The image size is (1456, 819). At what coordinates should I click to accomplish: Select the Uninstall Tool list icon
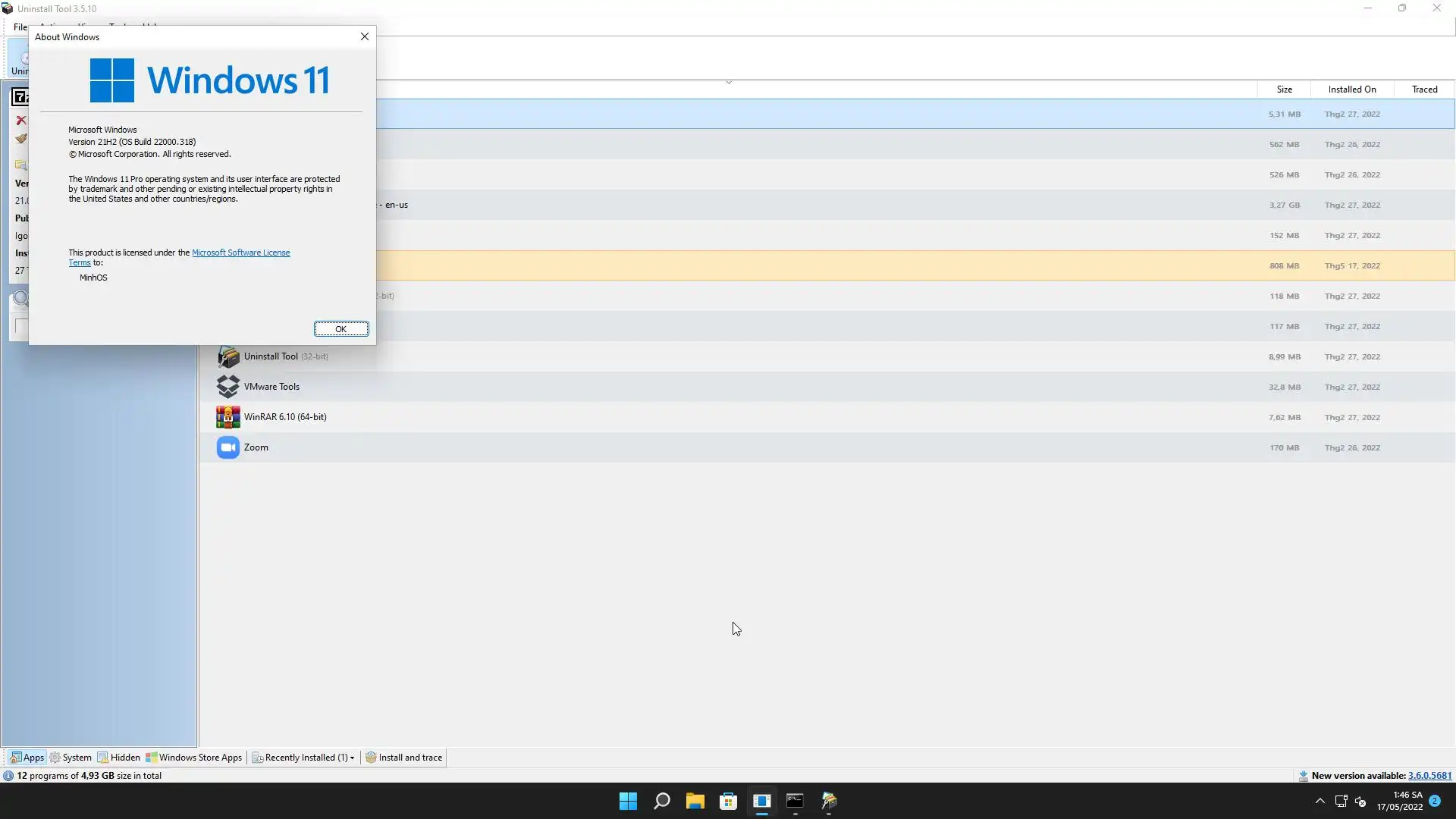(227, 356)
